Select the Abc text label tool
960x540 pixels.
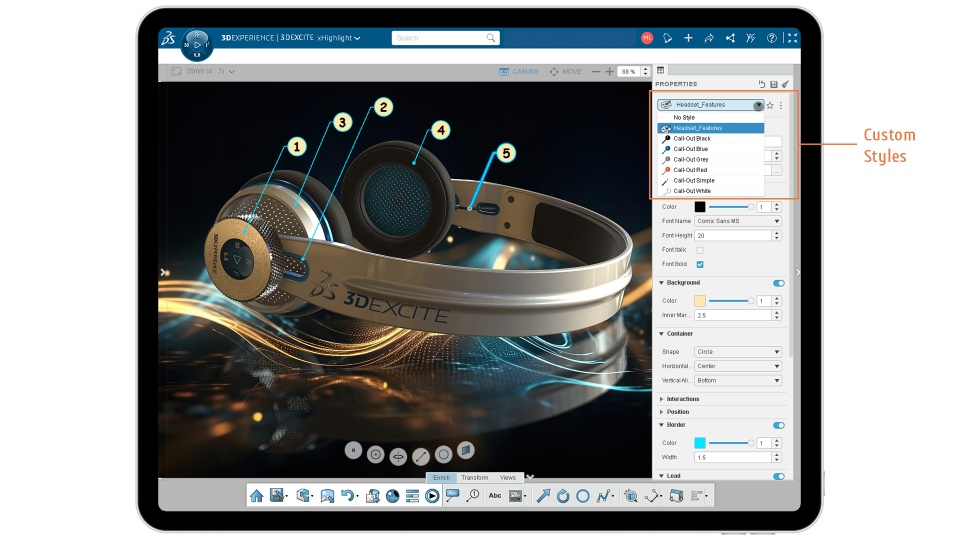[495, 495]
